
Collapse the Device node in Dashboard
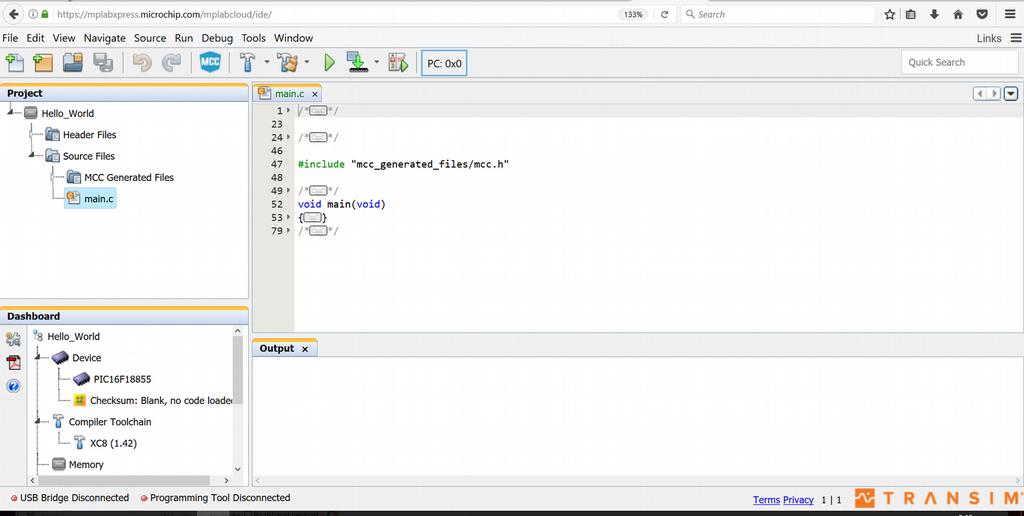tap(39, 357)
